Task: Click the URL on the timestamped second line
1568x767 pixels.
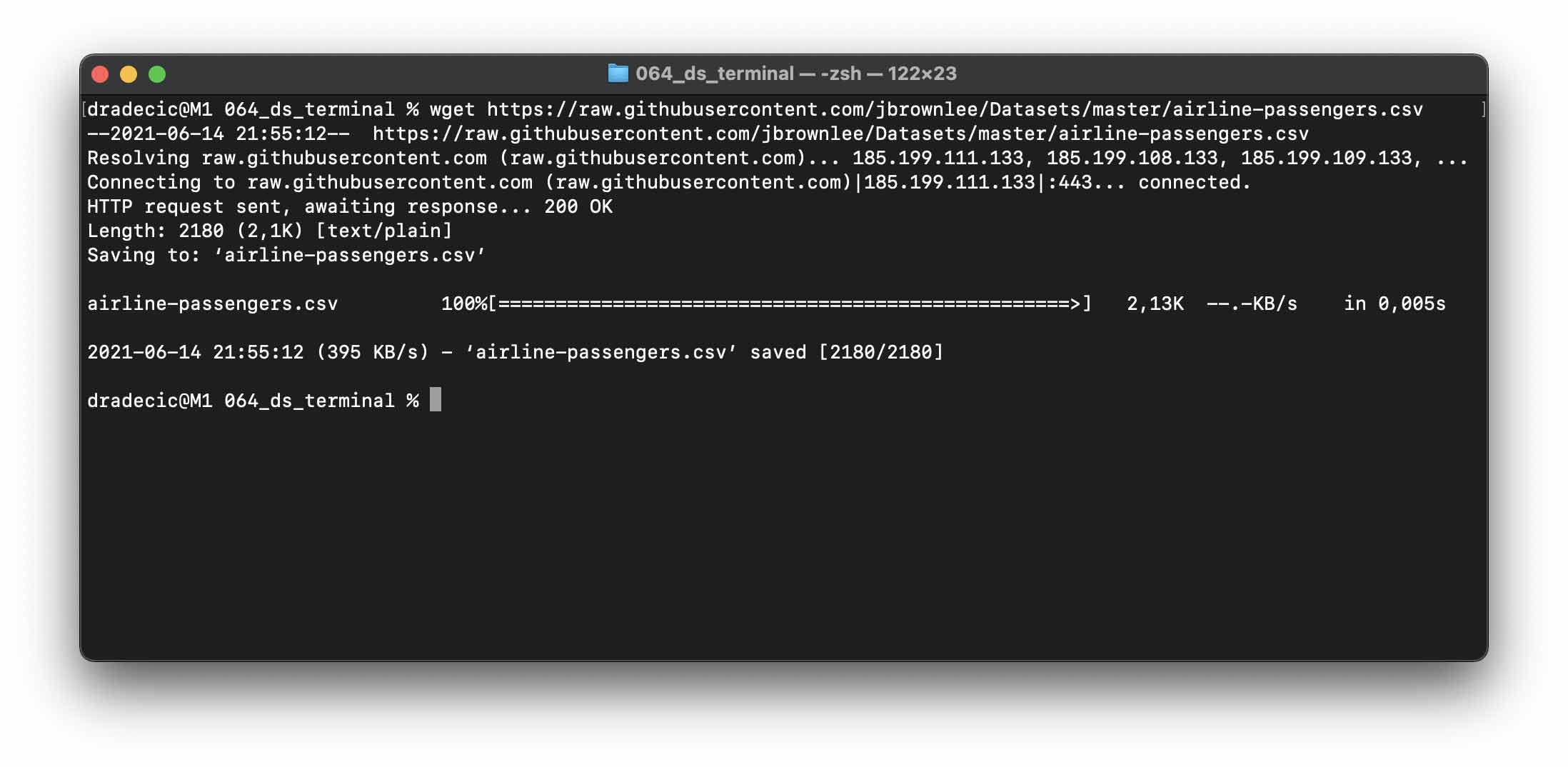Action: [840, 134]
